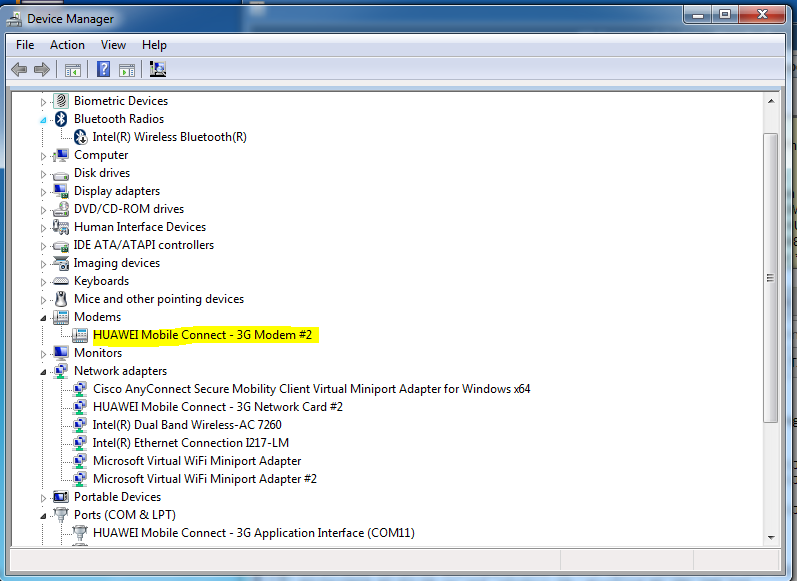
Task: Click the Computer category icon
Action: 61,155
